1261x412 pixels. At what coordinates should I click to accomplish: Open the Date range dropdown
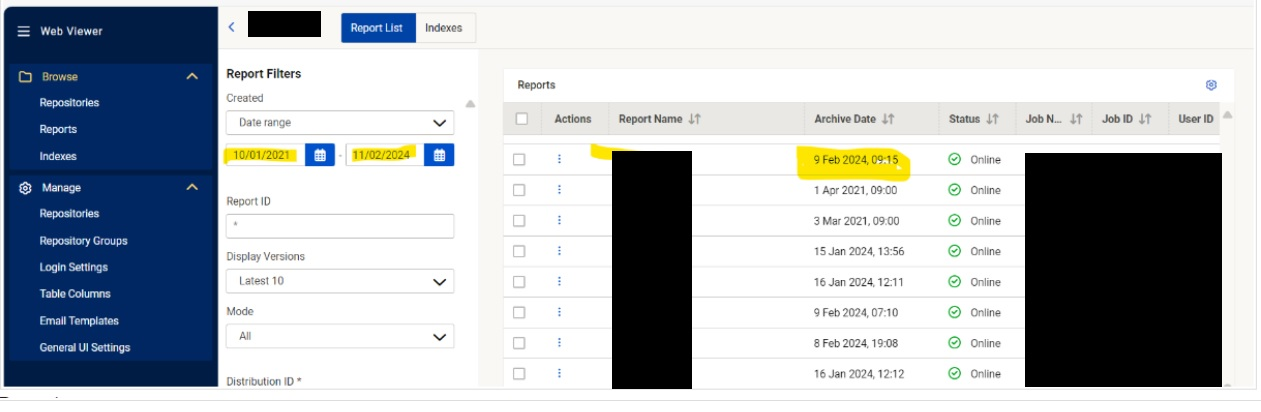[340, 123]
